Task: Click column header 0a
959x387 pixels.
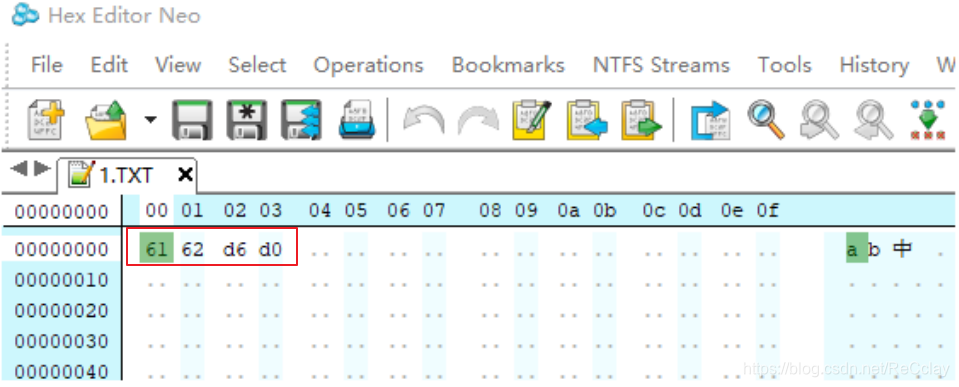Action: (568, 212)
